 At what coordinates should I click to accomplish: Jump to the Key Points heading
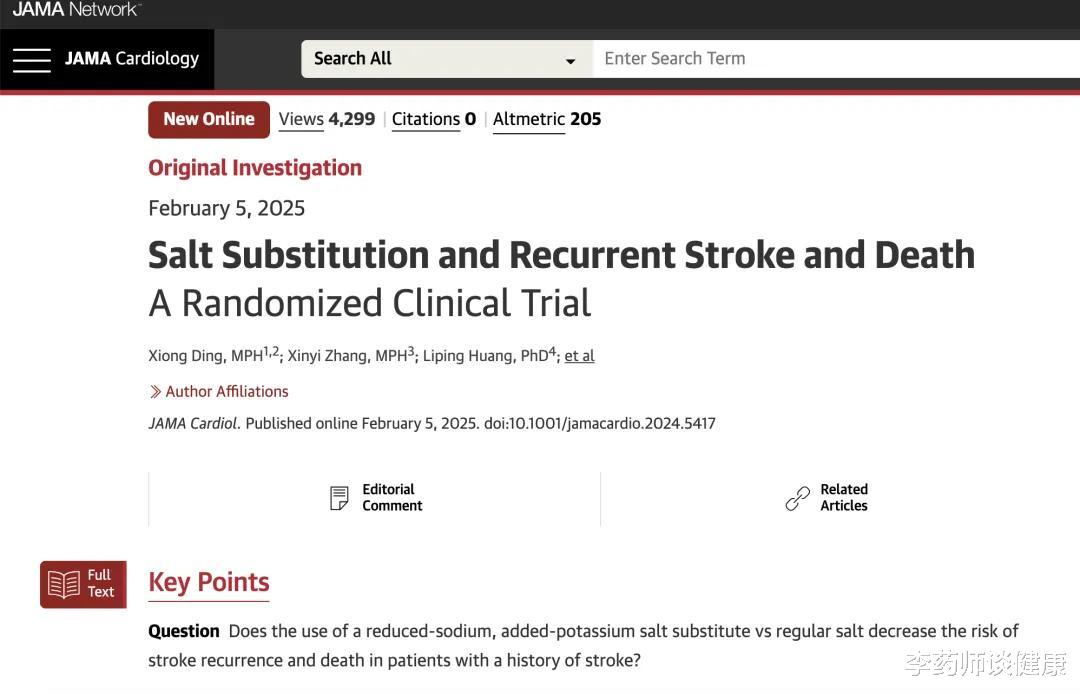coord(209,582)
